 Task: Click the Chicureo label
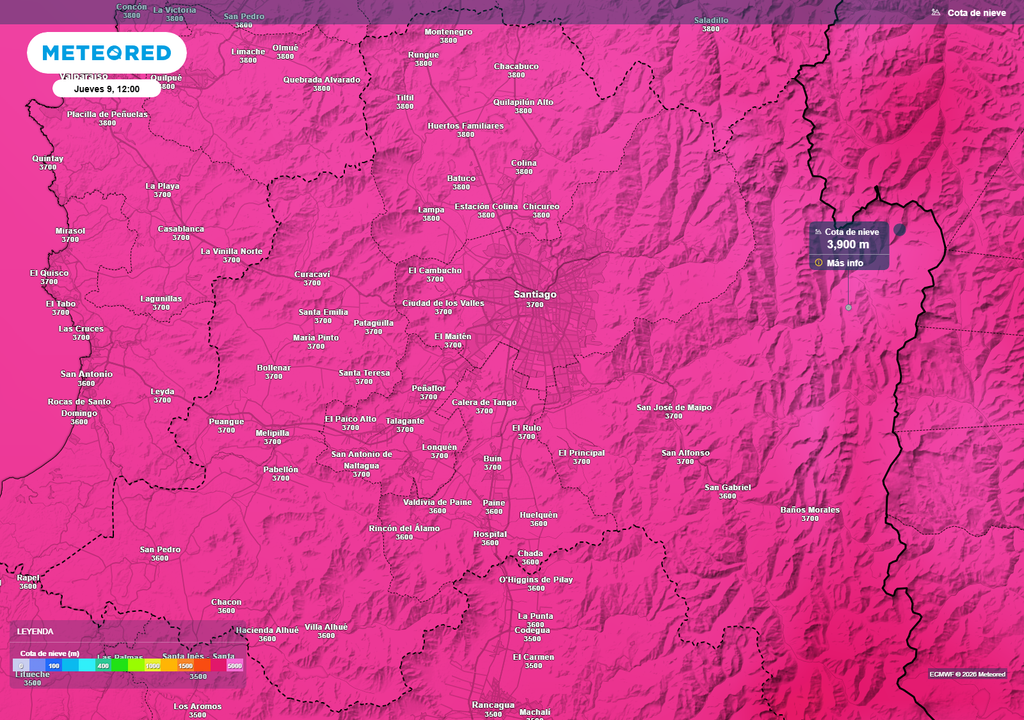(x=541, y=206)
